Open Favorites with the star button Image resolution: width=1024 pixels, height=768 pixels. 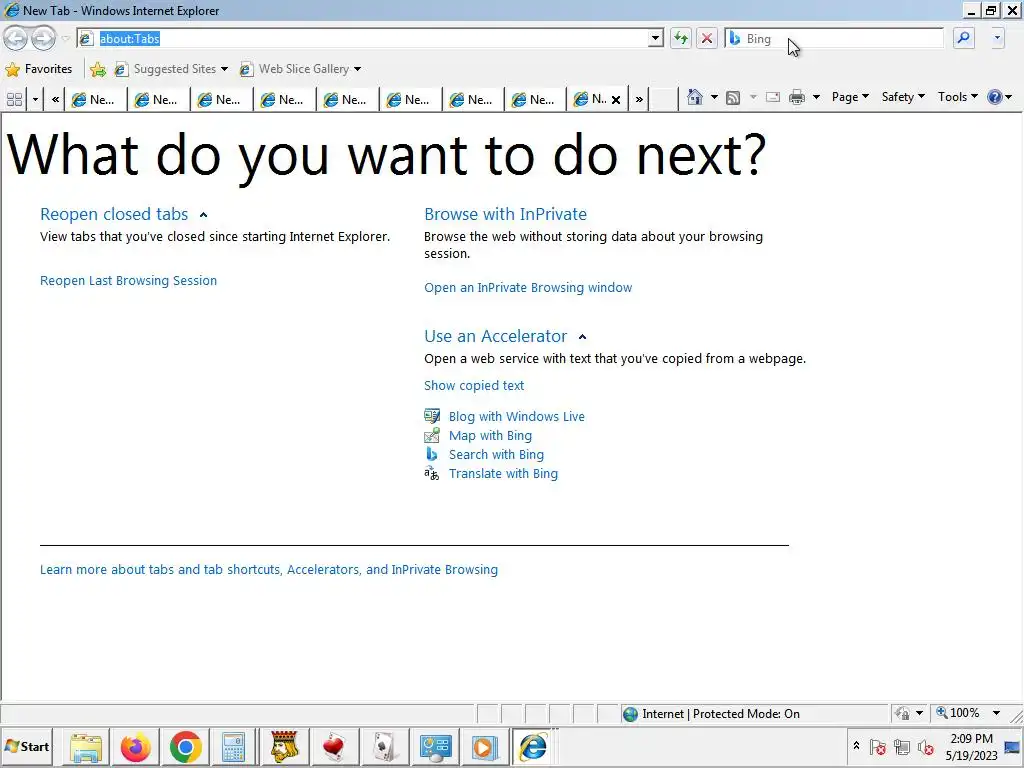point(39,69)
